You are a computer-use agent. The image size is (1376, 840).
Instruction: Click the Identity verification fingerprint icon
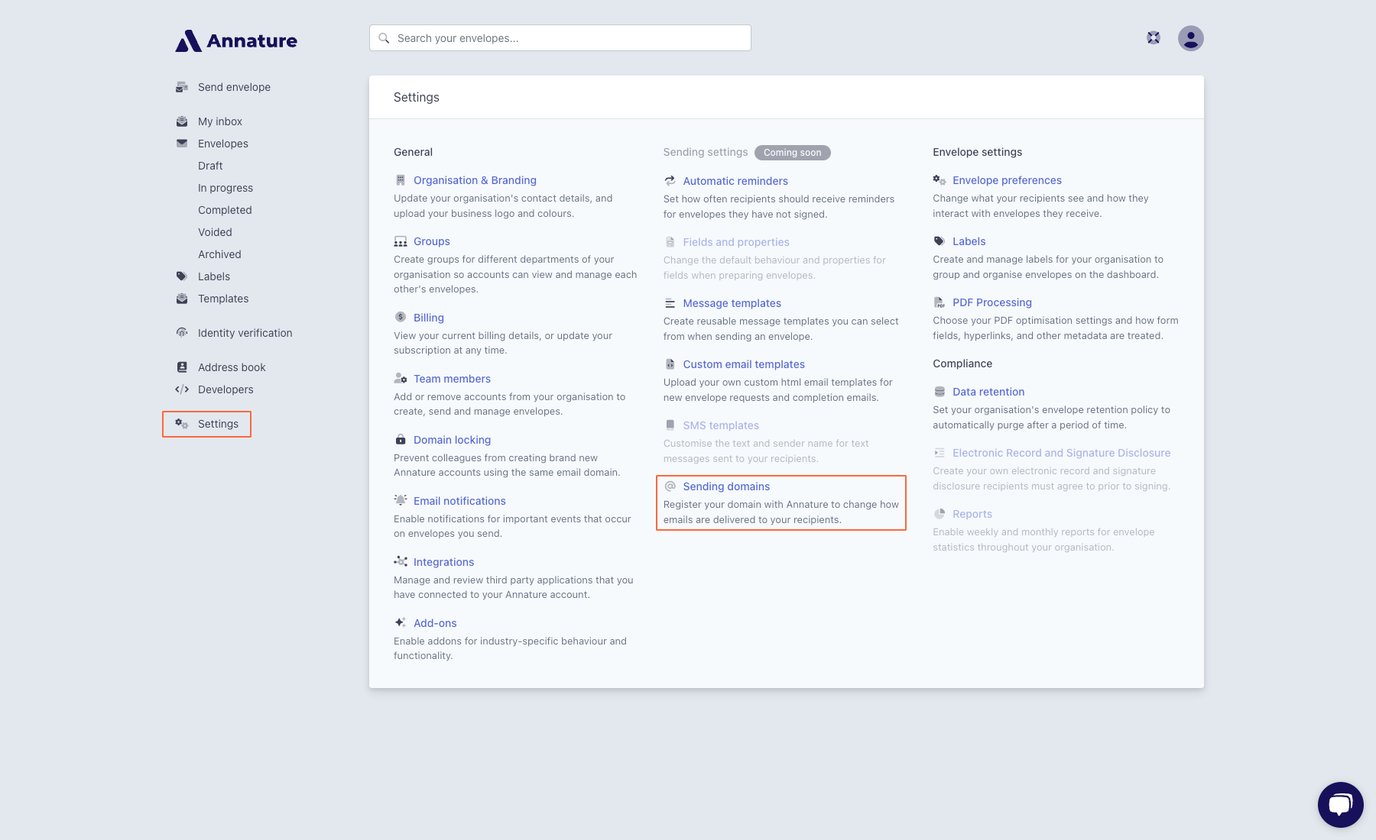[x=182, y=333]
